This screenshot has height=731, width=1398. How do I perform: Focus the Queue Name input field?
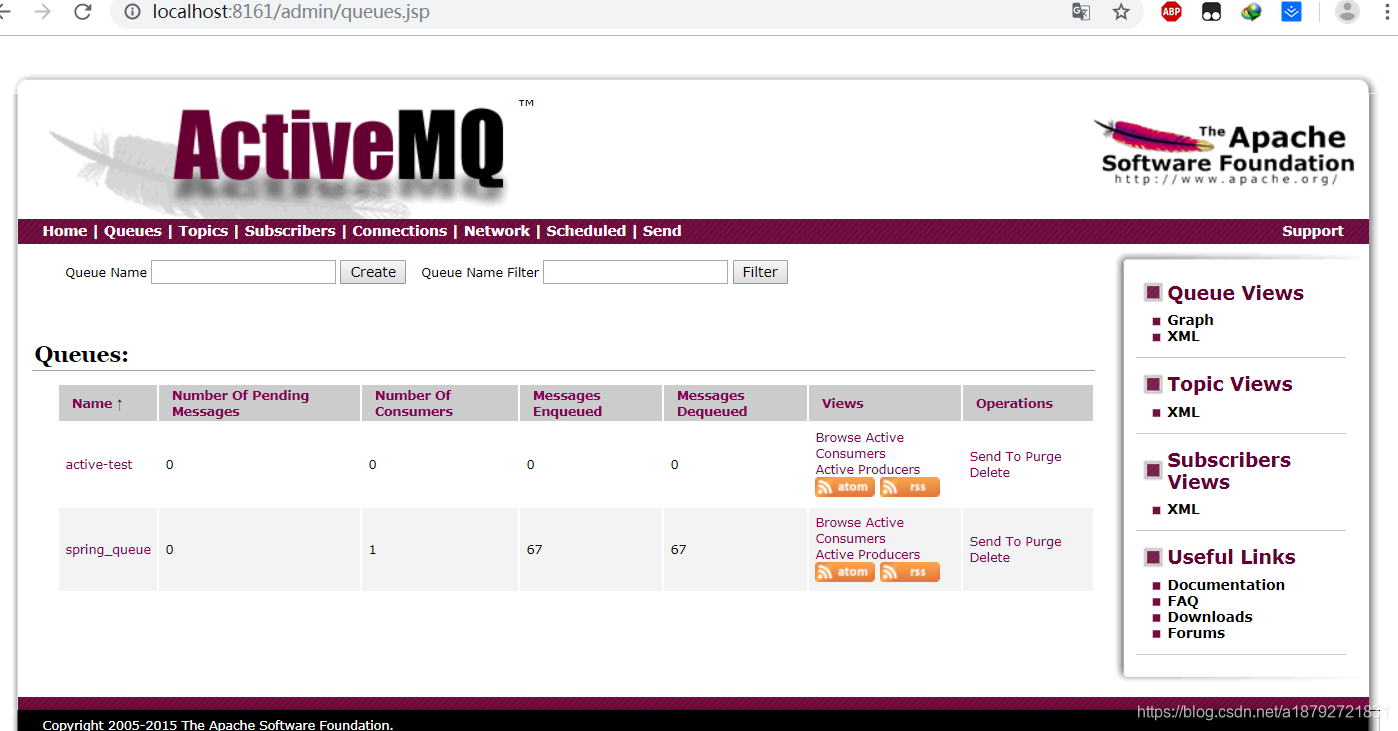[243, 272]
